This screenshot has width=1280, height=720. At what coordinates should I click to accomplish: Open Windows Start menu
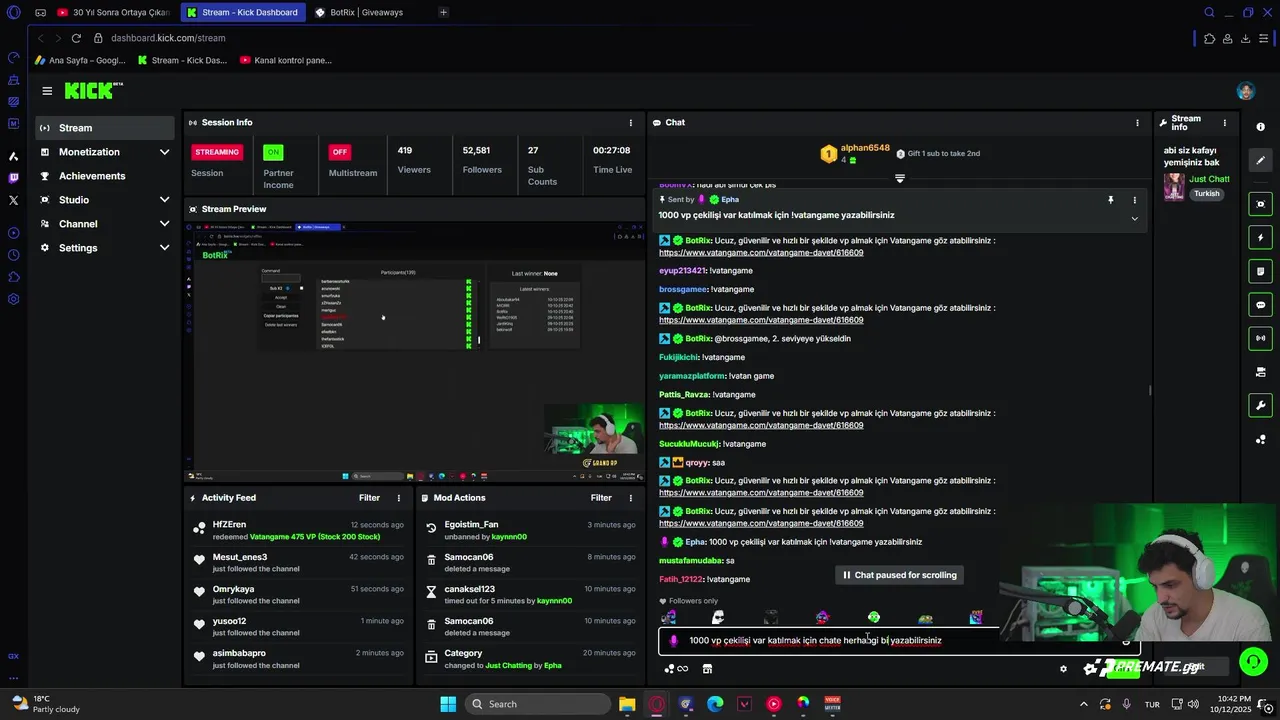(x=448, y=704)
